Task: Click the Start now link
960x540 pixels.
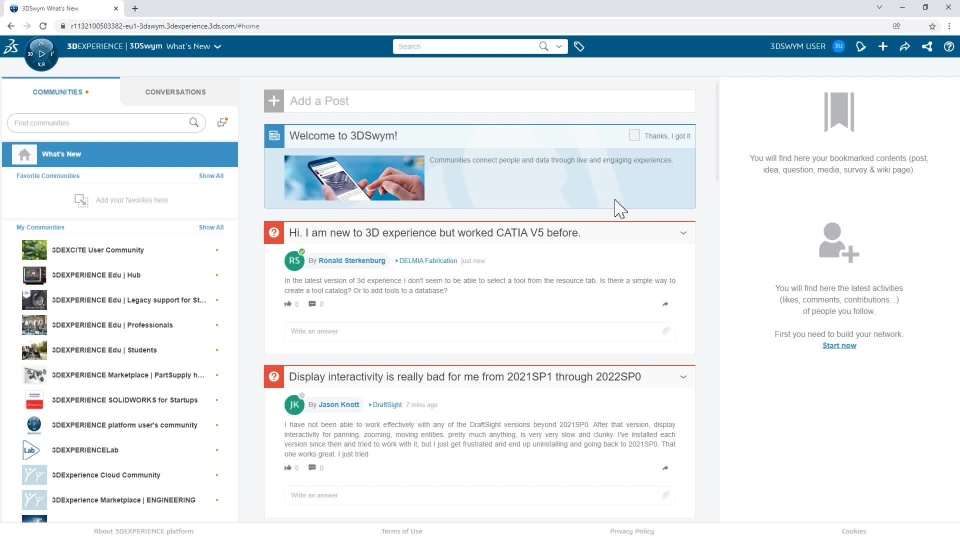Action: pos(839,345)
